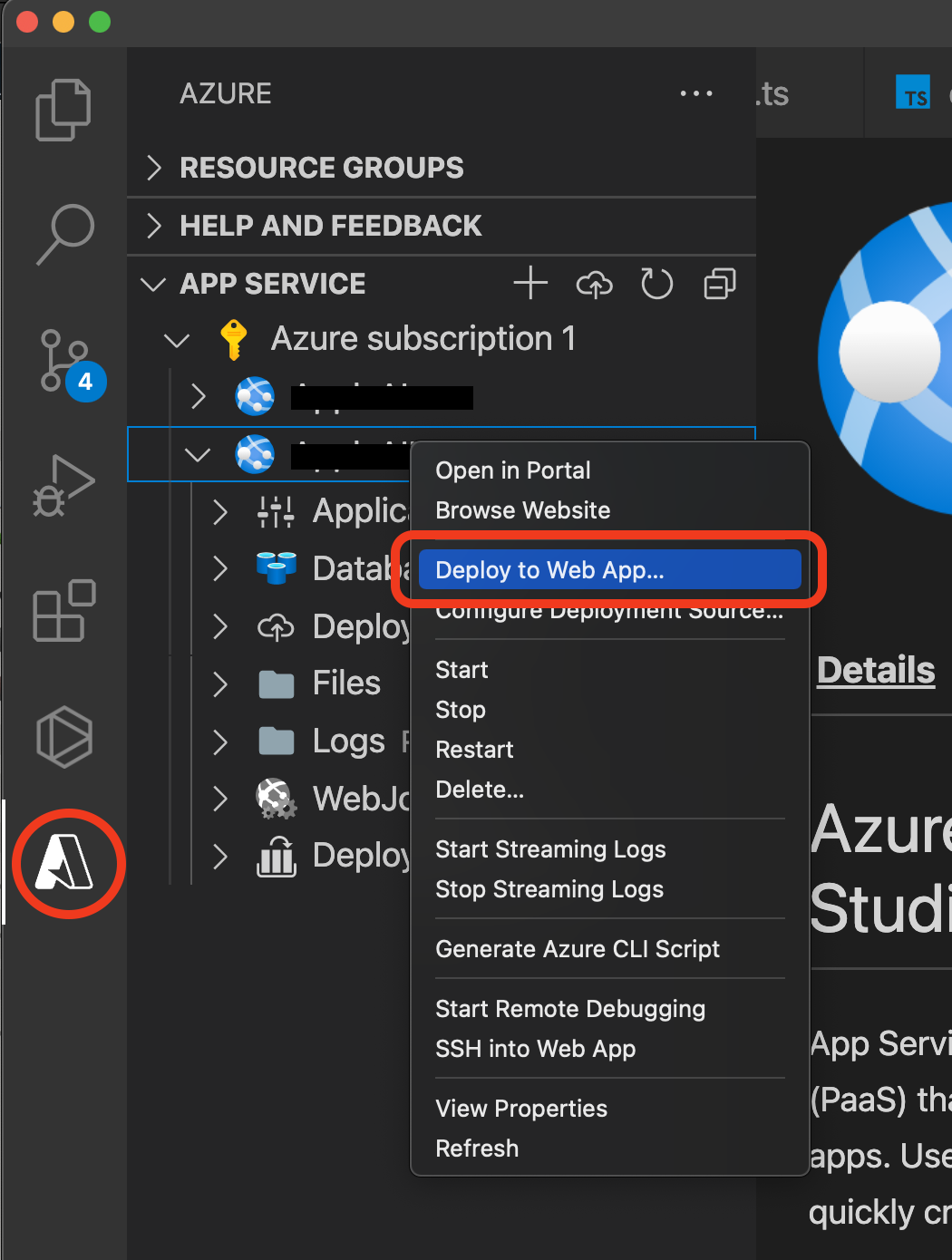The image size is (952, 1260).
Task: Click the Deployments cloud icon in tree
Action: (276, 626)
